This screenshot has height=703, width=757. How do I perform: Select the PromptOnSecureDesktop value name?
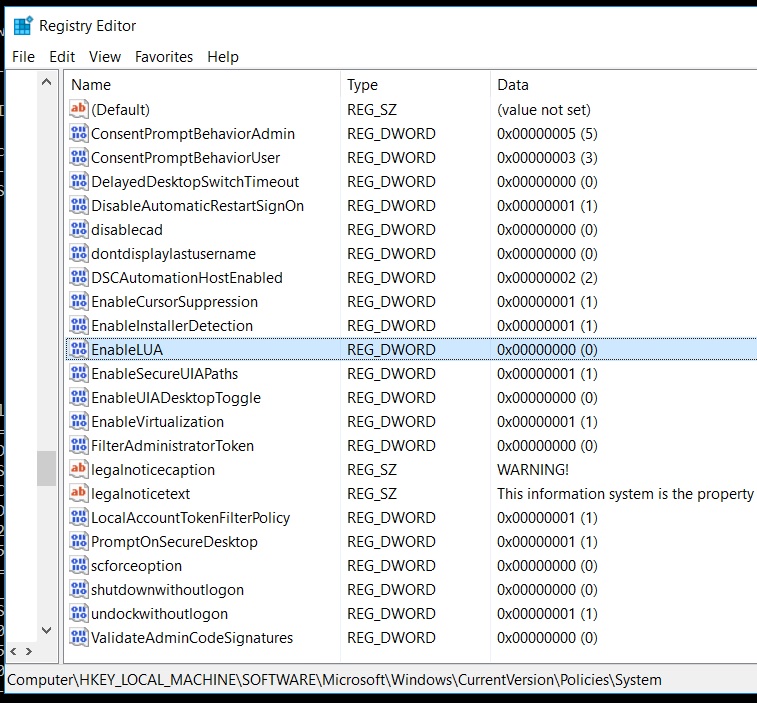[174, 542]
